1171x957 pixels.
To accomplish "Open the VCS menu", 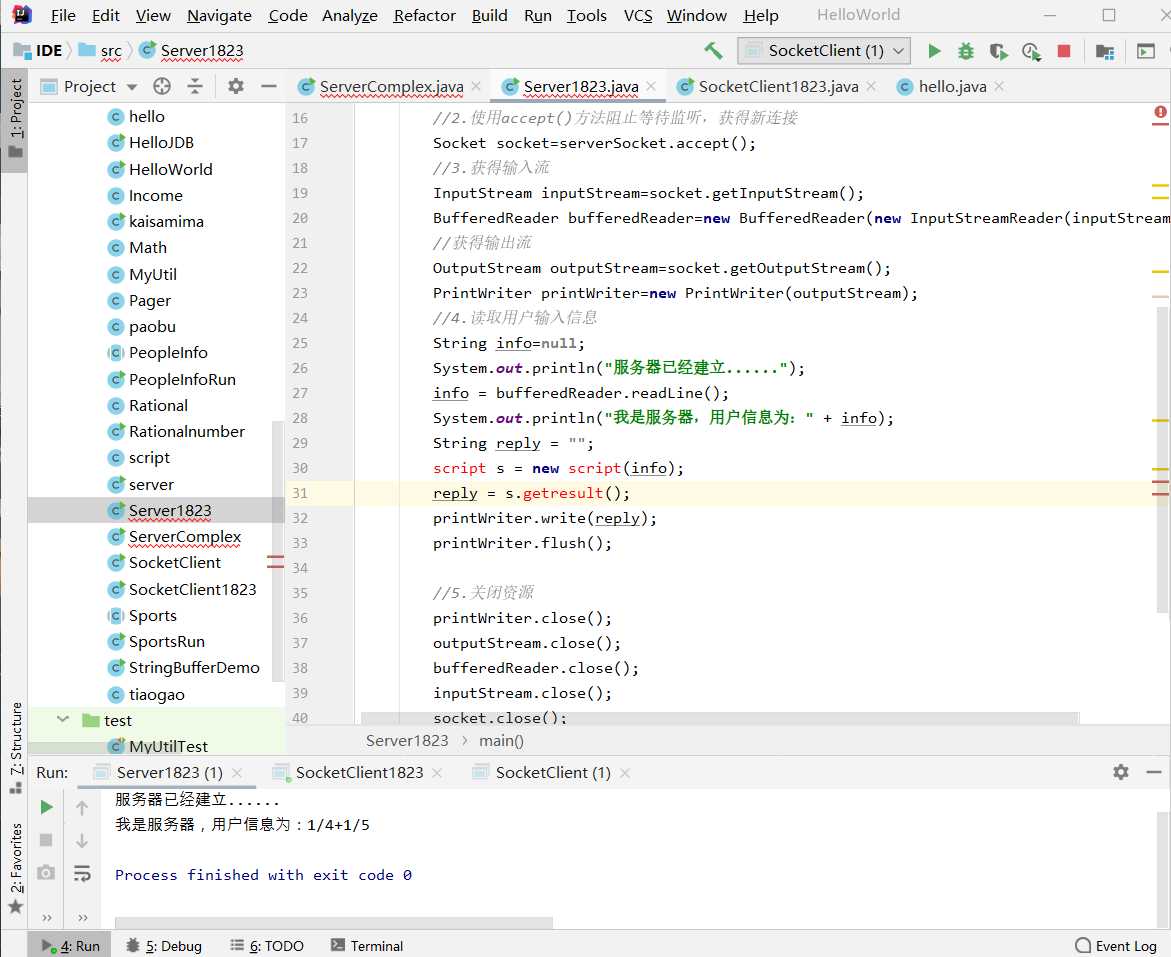I will click(x=638, y=15).
